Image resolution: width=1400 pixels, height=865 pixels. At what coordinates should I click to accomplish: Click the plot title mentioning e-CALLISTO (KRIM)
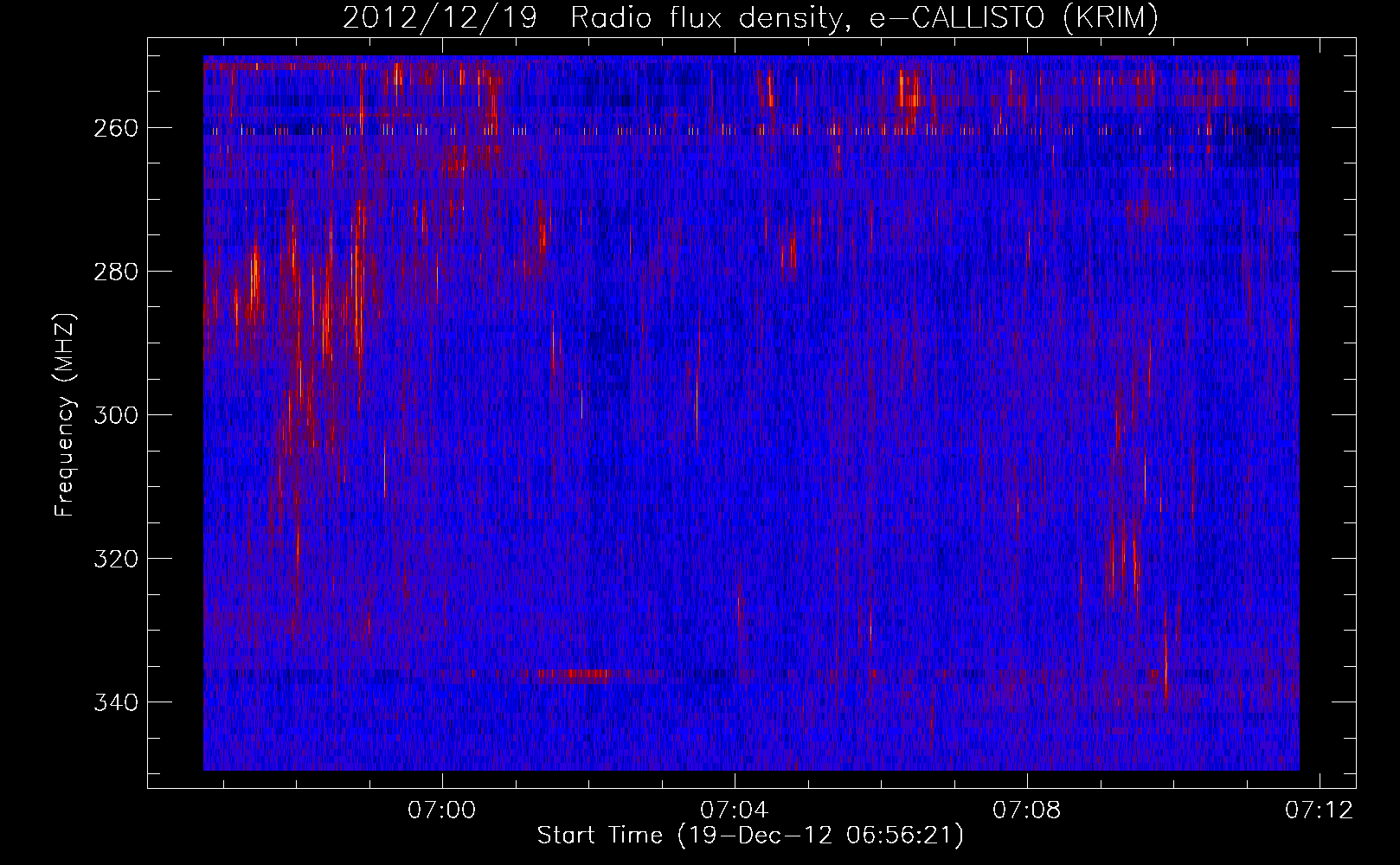[x=750, y=18]
